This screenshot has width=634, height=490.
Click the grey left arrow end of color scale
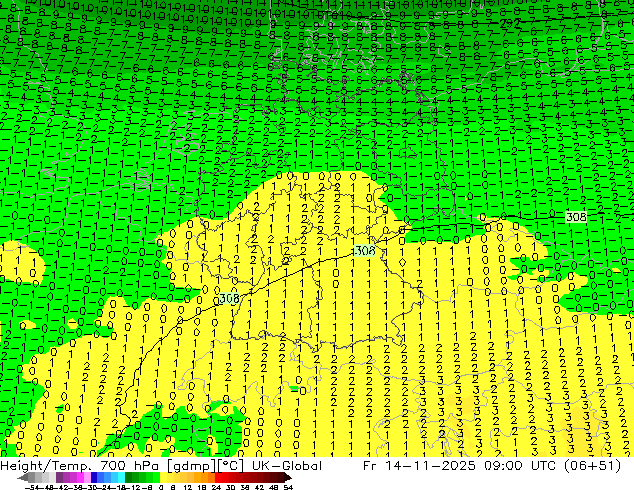point(23,478)
